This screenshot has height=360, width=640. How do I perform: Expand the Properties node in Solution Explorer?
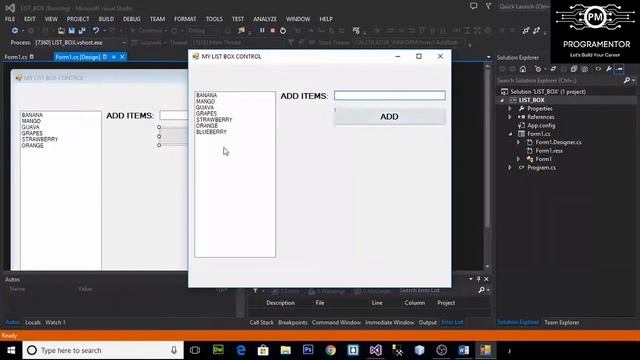[x=510, y=109]
